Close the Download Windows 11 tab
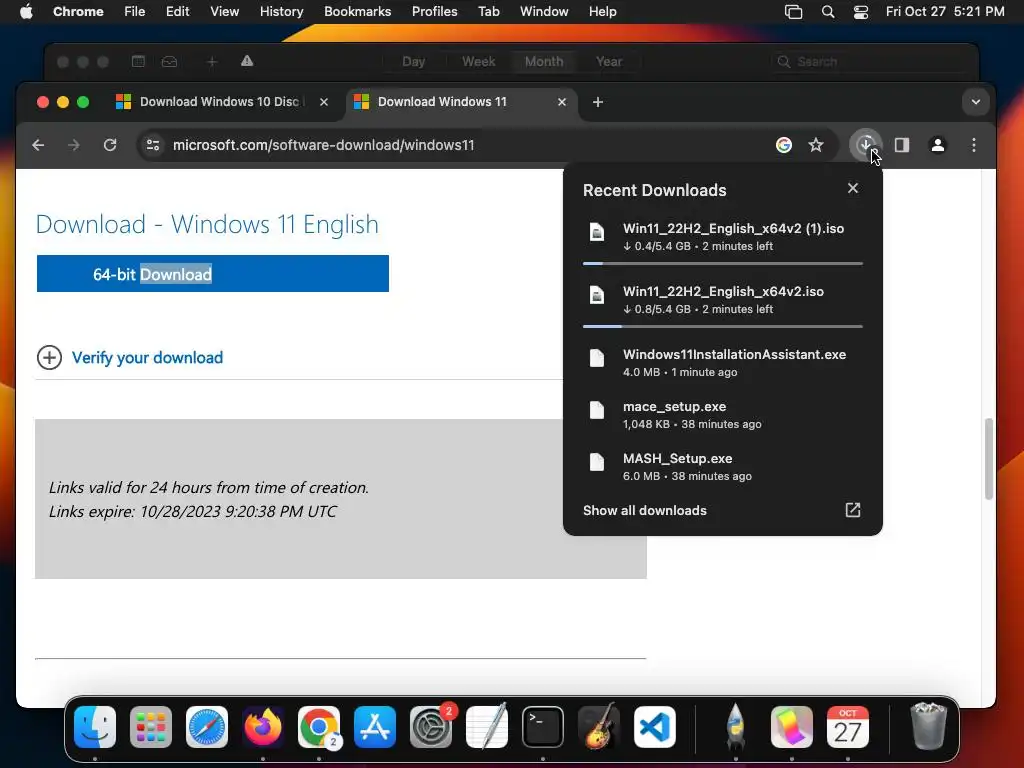 [562, 102]
